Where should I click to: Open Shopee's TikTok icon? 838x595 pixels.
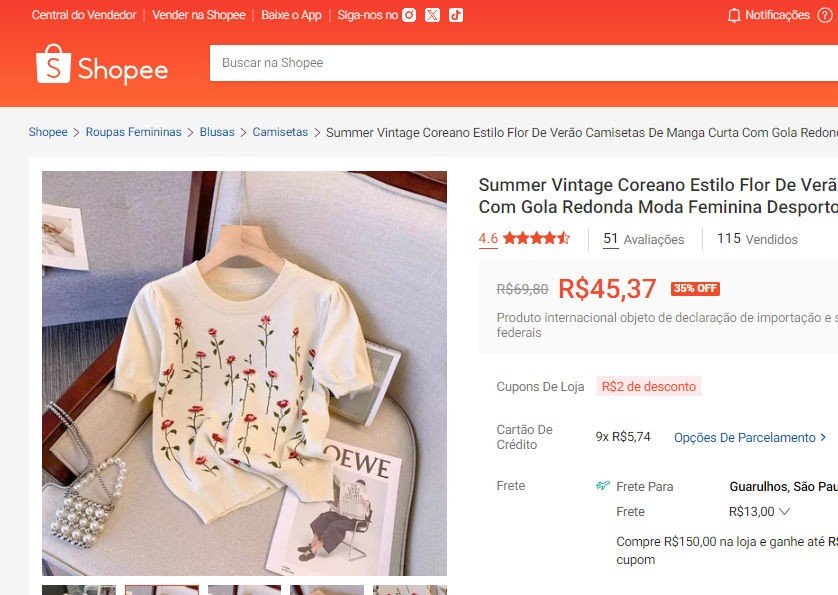pos(456,15)
